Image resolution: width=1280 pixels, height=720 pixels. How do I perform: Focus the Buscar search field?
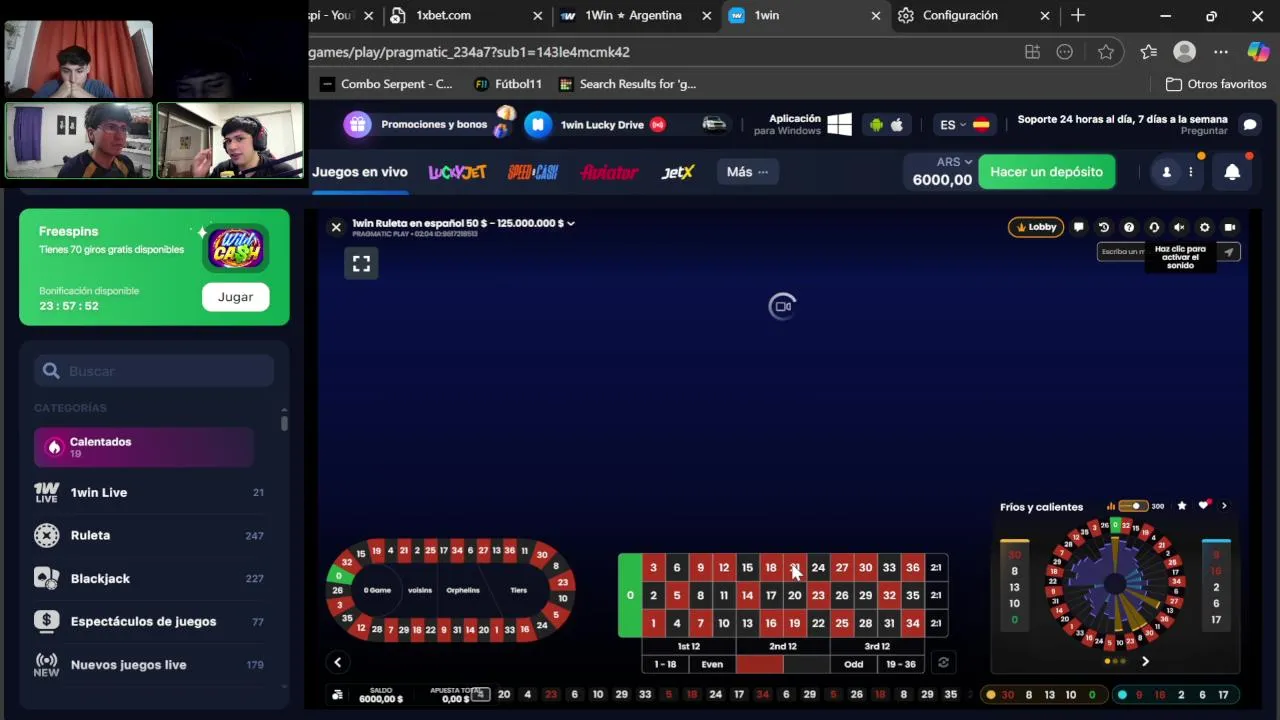tap(154, 371)
